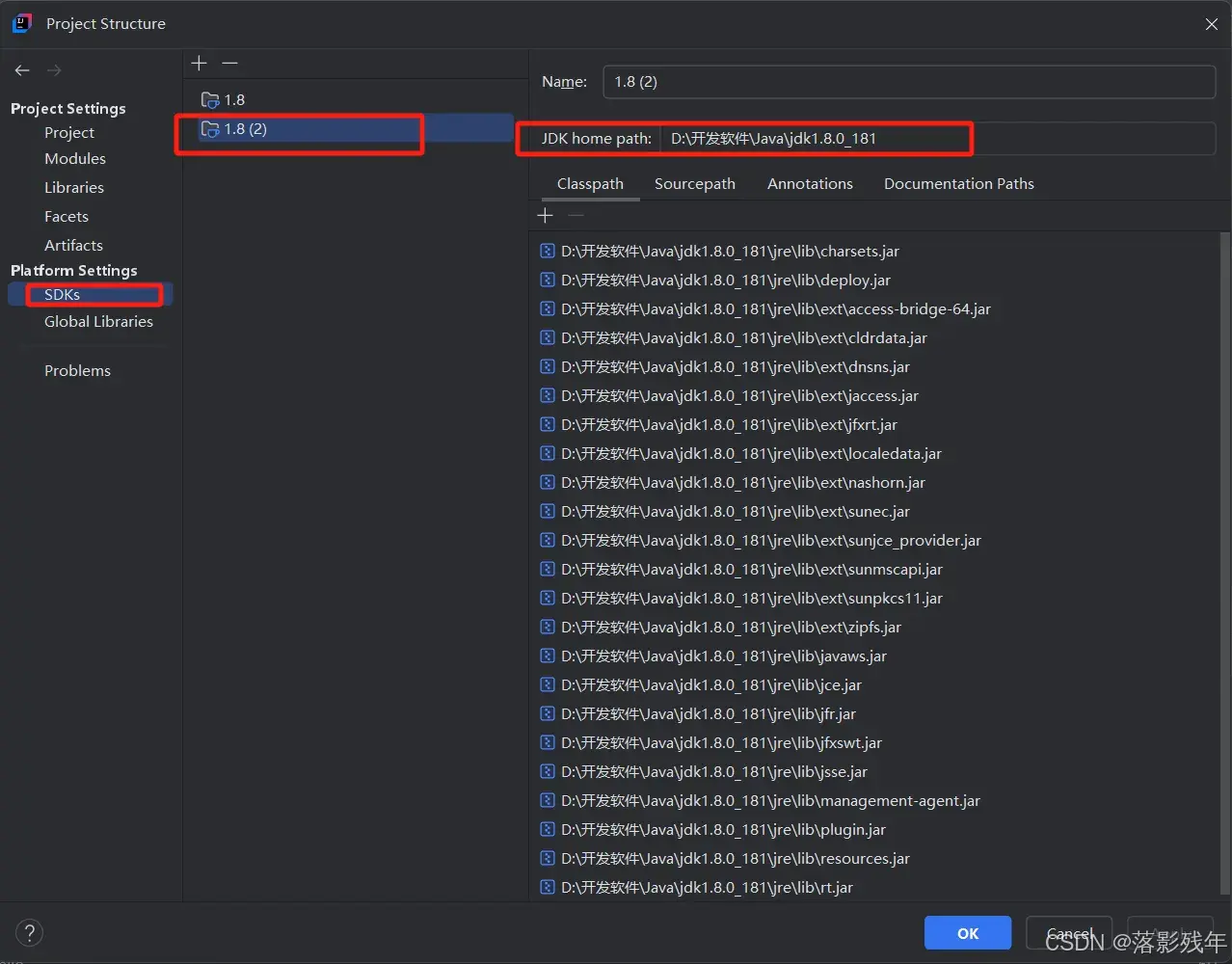Click the IntelliJ logo in title bar
This screenshot has width=1232, height=964.
coord(22,23)
